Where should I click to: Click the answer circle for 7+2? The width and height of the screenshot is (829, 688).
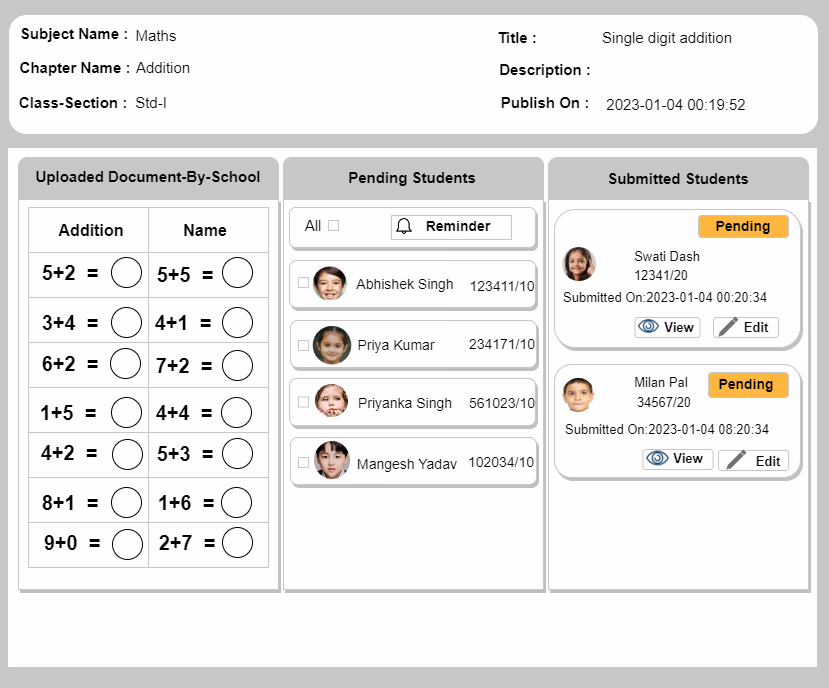[x=237, y=365]
